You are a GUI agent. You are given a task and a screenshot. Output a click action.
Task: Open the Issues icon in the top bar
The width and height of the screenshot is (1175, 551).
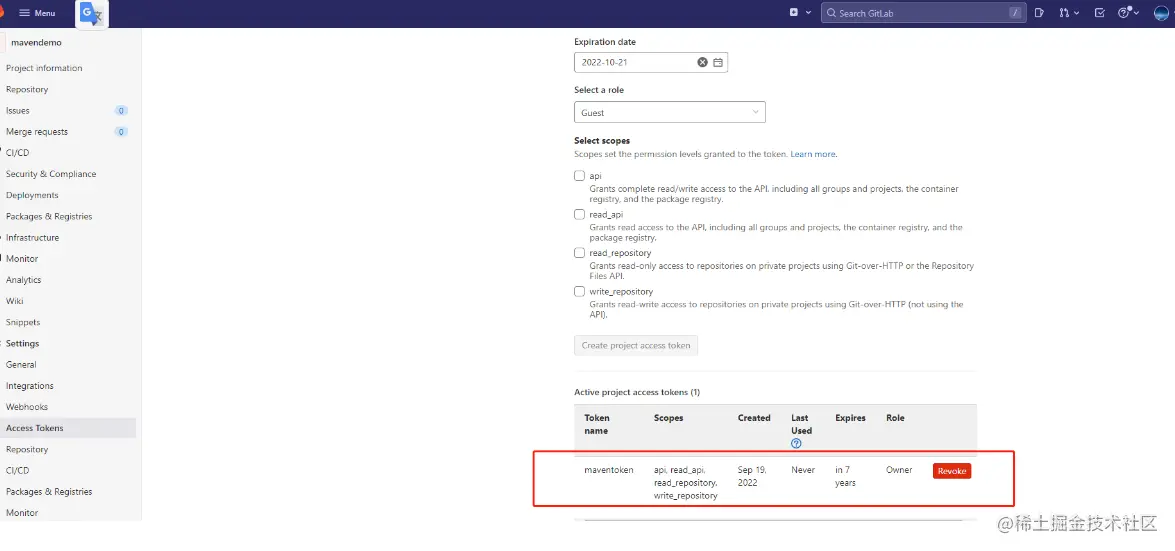pos(1039,13)
